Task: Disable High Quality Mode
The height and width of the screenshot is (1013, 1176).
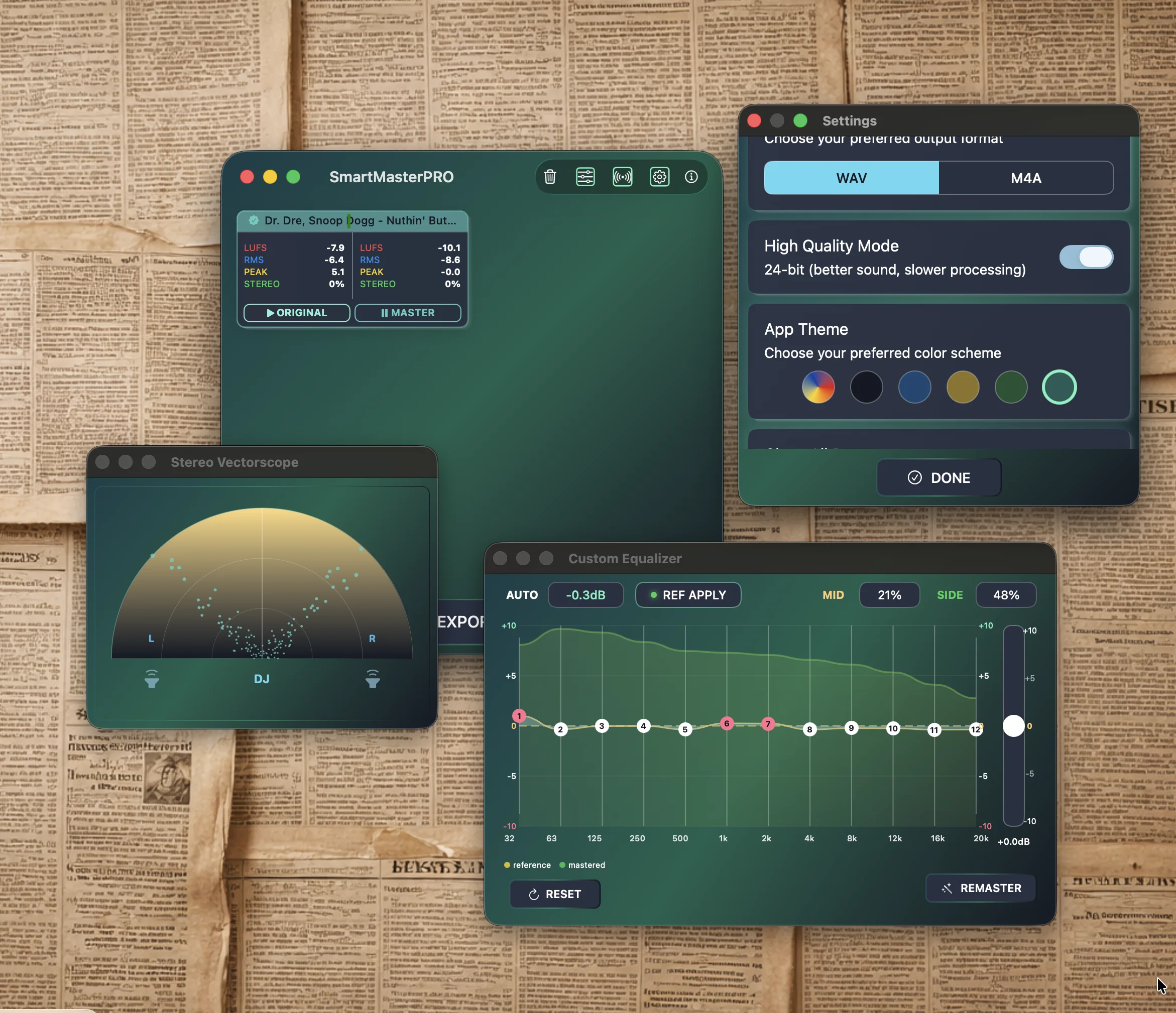Action: pos(1085,257)
